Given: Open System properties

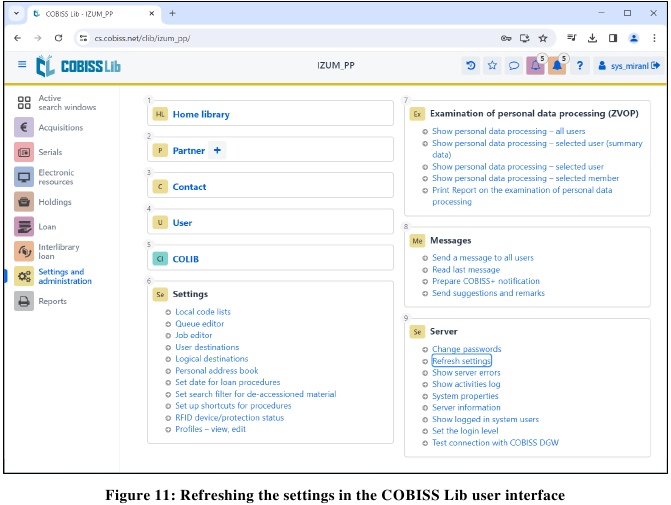Looking at the screenshot, I should [465, 396].
